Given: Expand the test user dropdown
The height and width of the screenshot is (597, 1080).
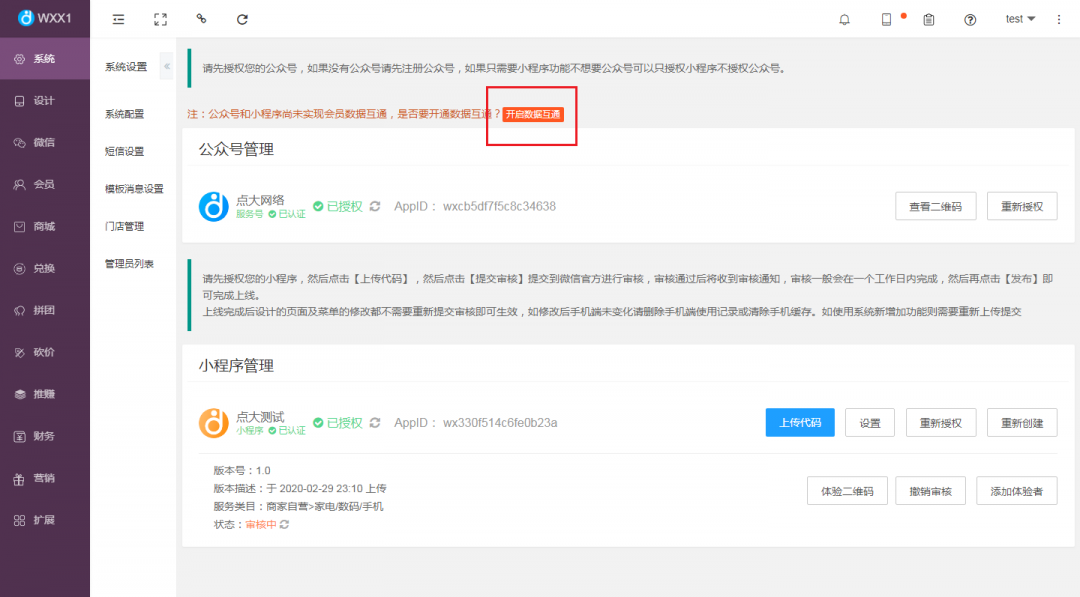Looking at the screenshot, I should pyautogui.click(x=1020, y=19).
